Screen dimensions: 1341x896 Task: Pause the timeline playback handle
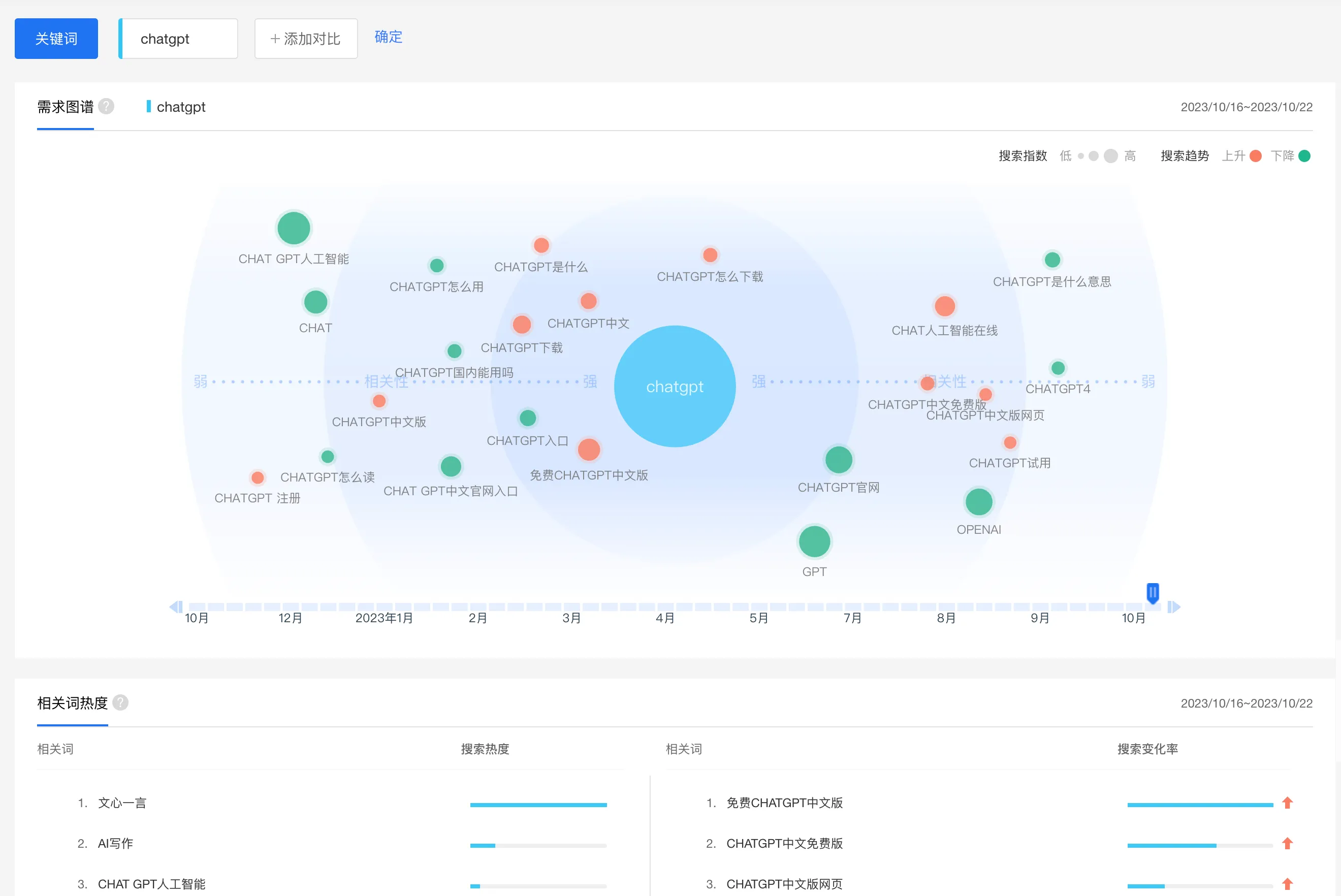click(1153, 593)
